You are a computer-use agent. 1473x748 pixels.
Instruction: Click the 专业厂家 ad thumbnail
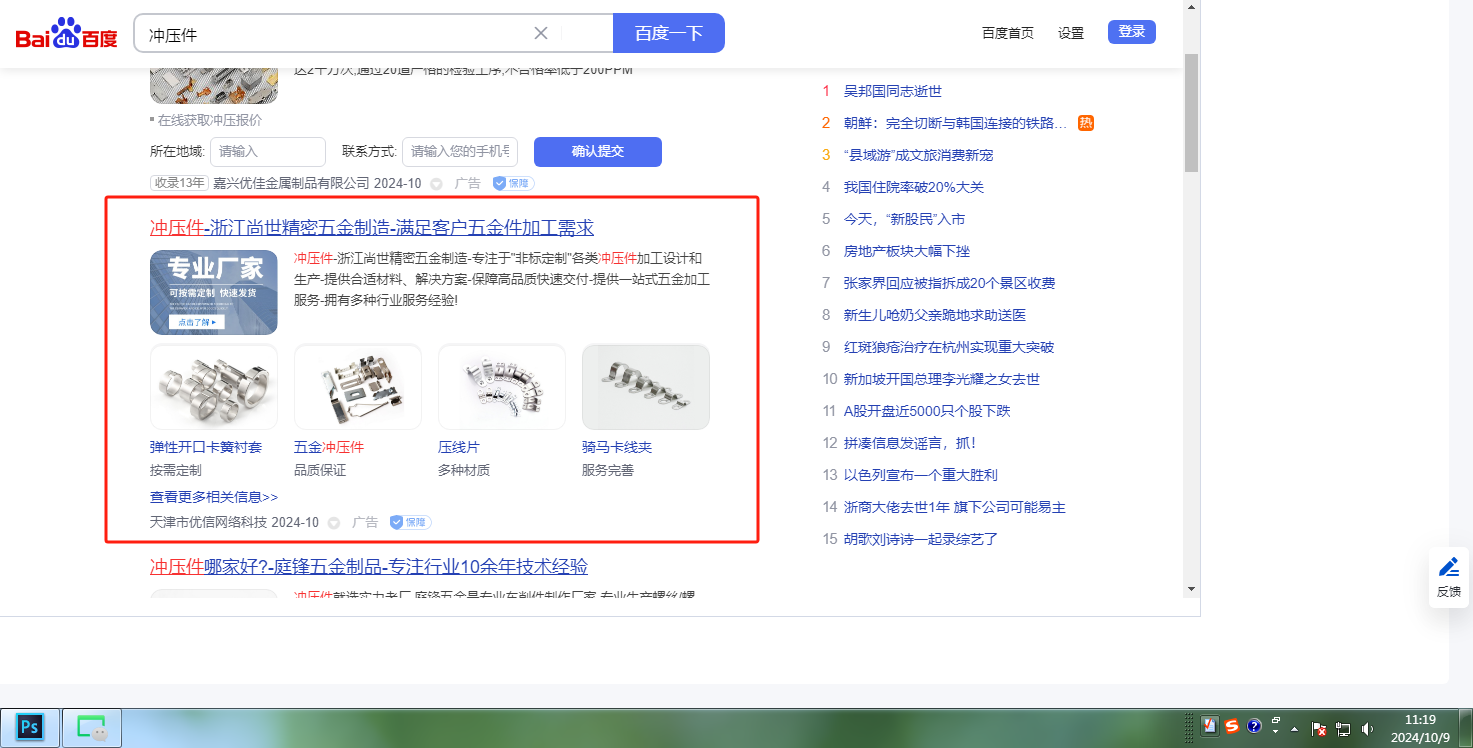tap(214, 292)
